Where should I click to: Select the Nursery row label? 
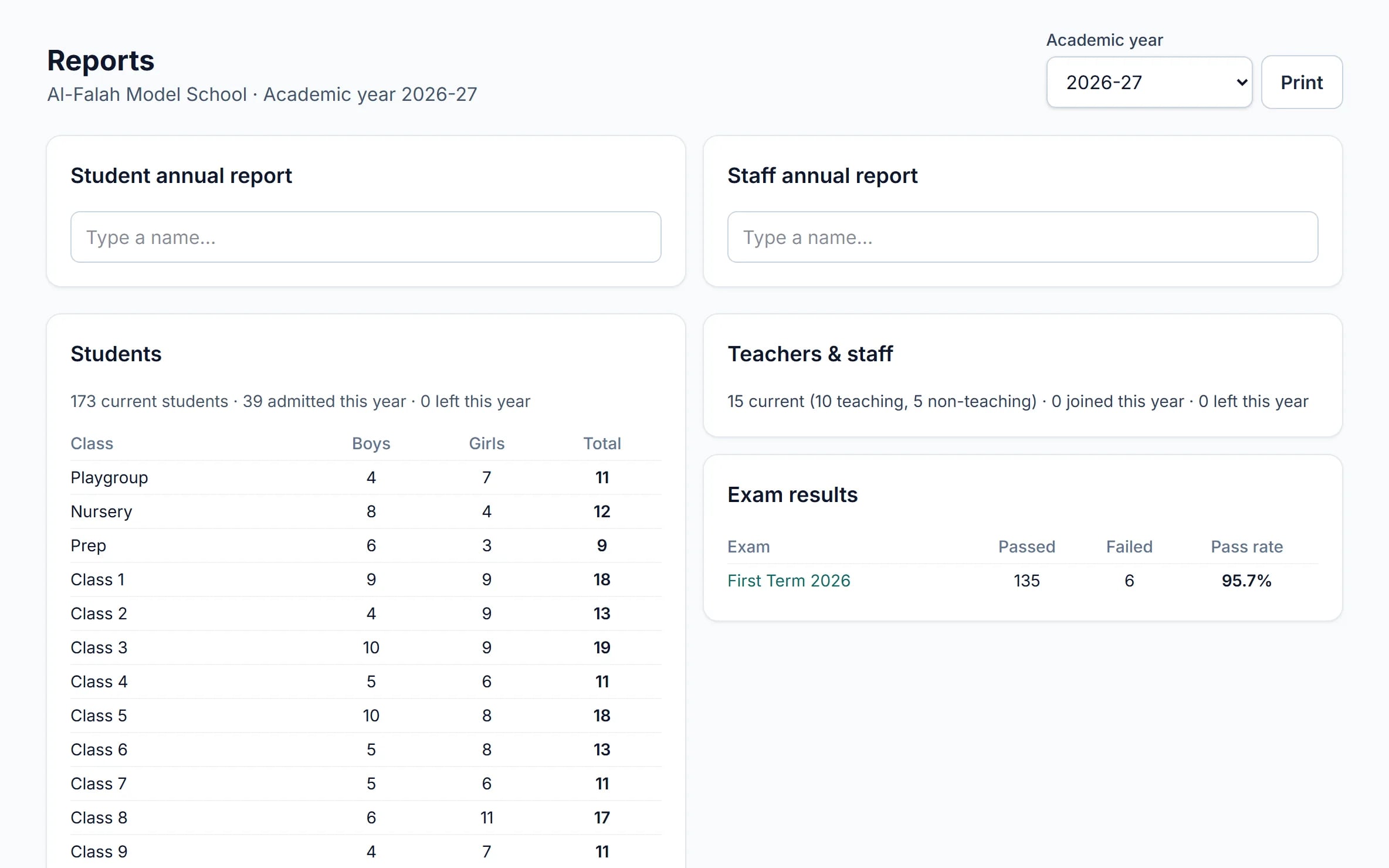tap(101, 511)
